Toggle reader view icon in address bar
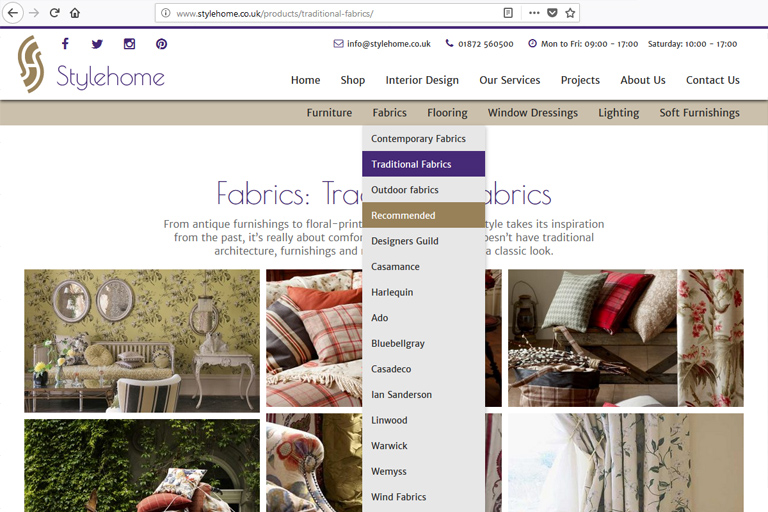The image size is (768, 512). (508, 13)
